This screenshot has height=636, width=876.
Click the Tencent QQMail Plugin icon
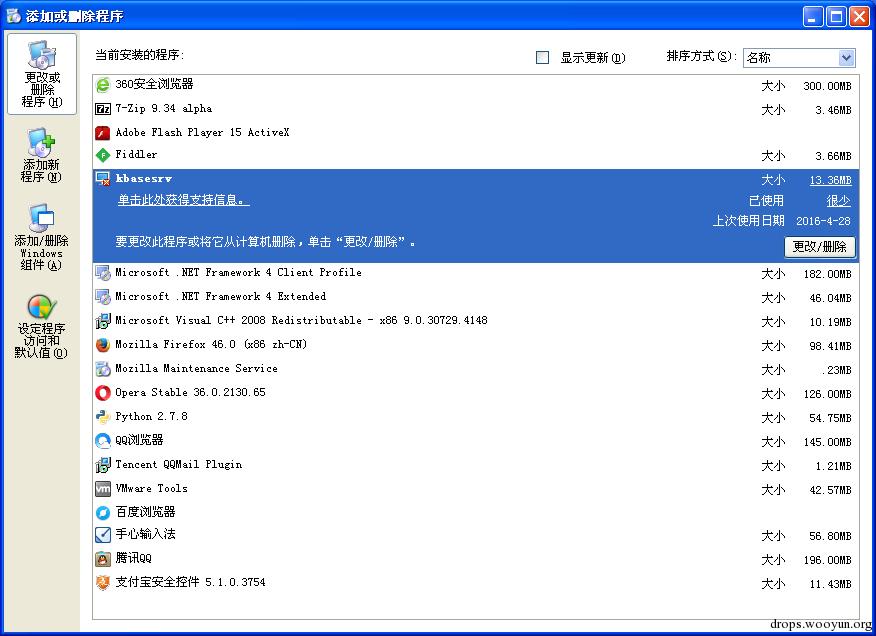click(x=103, y=465)
